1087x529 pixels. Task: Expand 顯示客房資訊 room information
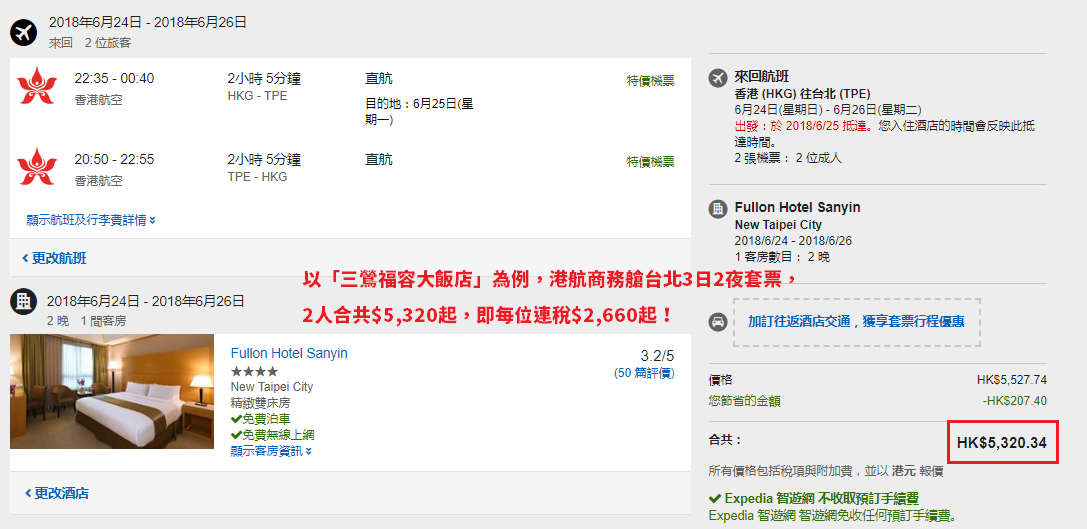tap(271, 451)
